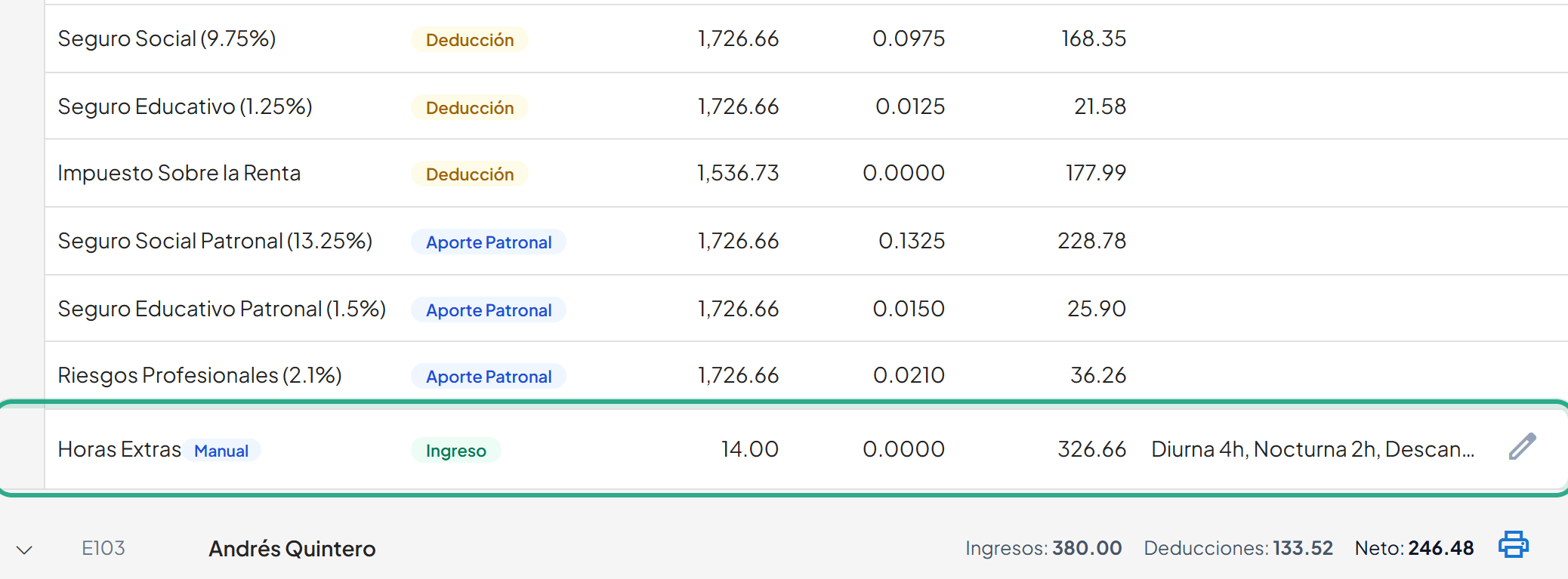Click the 0.0125 rate value
The image size is (1568, 579).
coord(910,106)
